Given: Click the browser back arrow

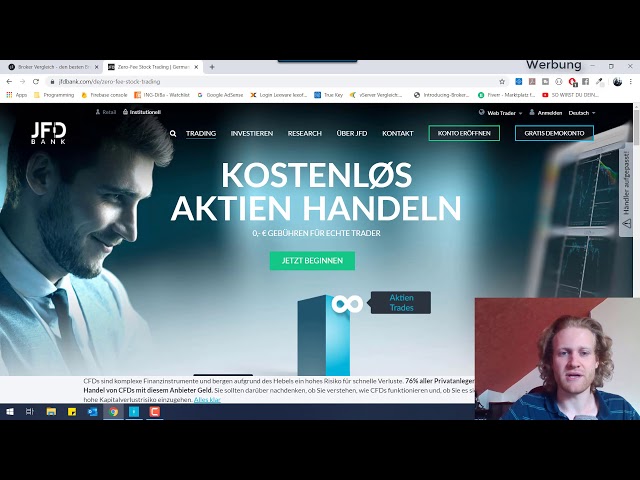Looking at the screenshot, I should pyautogui.click(x=9, y=81).
